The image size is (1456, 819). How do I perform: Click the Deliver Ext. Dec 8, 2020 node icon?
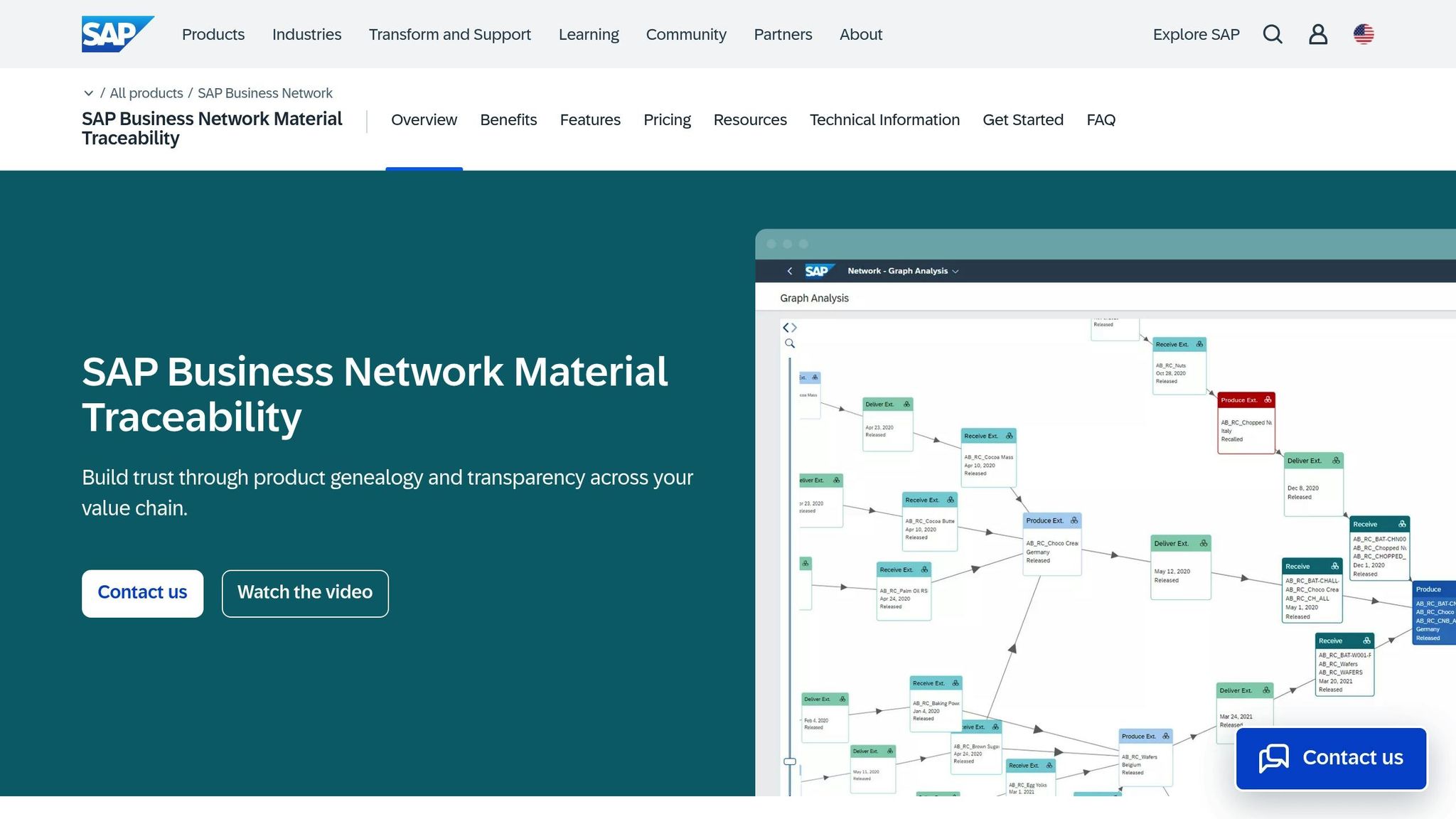click(x=1336, y=461)
